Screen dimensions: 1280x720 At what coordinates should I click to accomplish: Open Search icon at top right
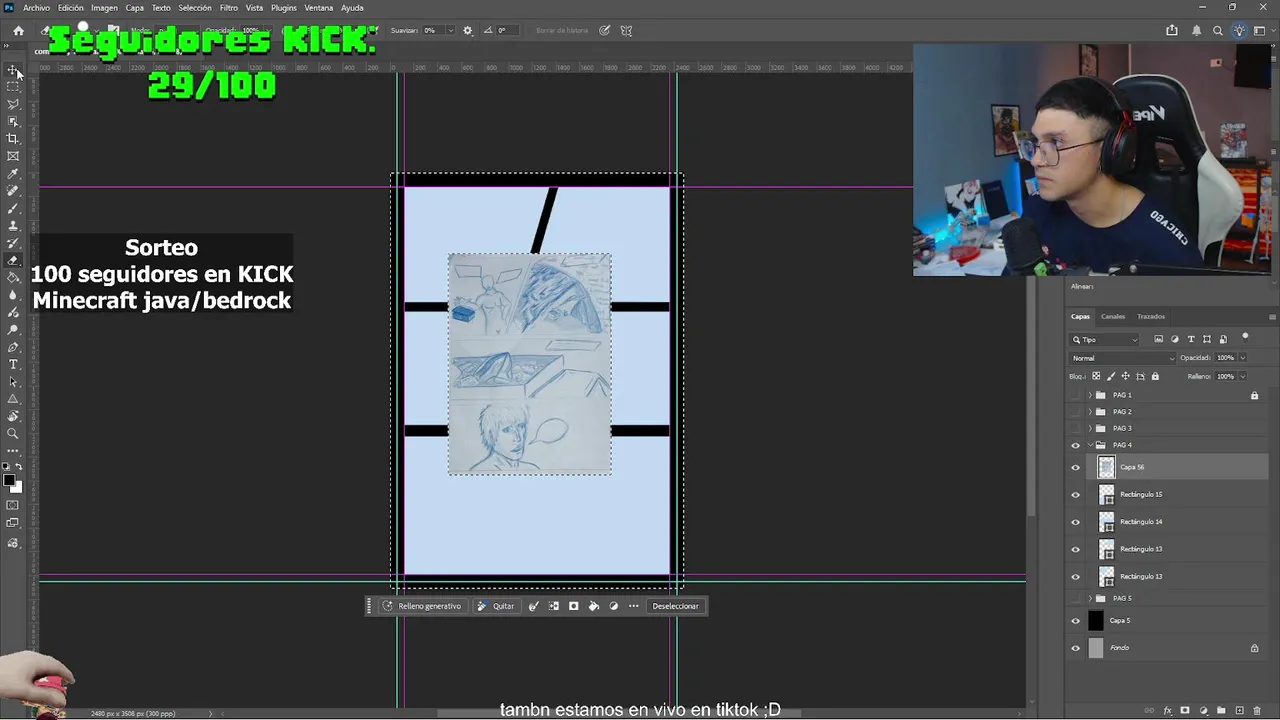coord(1218,31)
